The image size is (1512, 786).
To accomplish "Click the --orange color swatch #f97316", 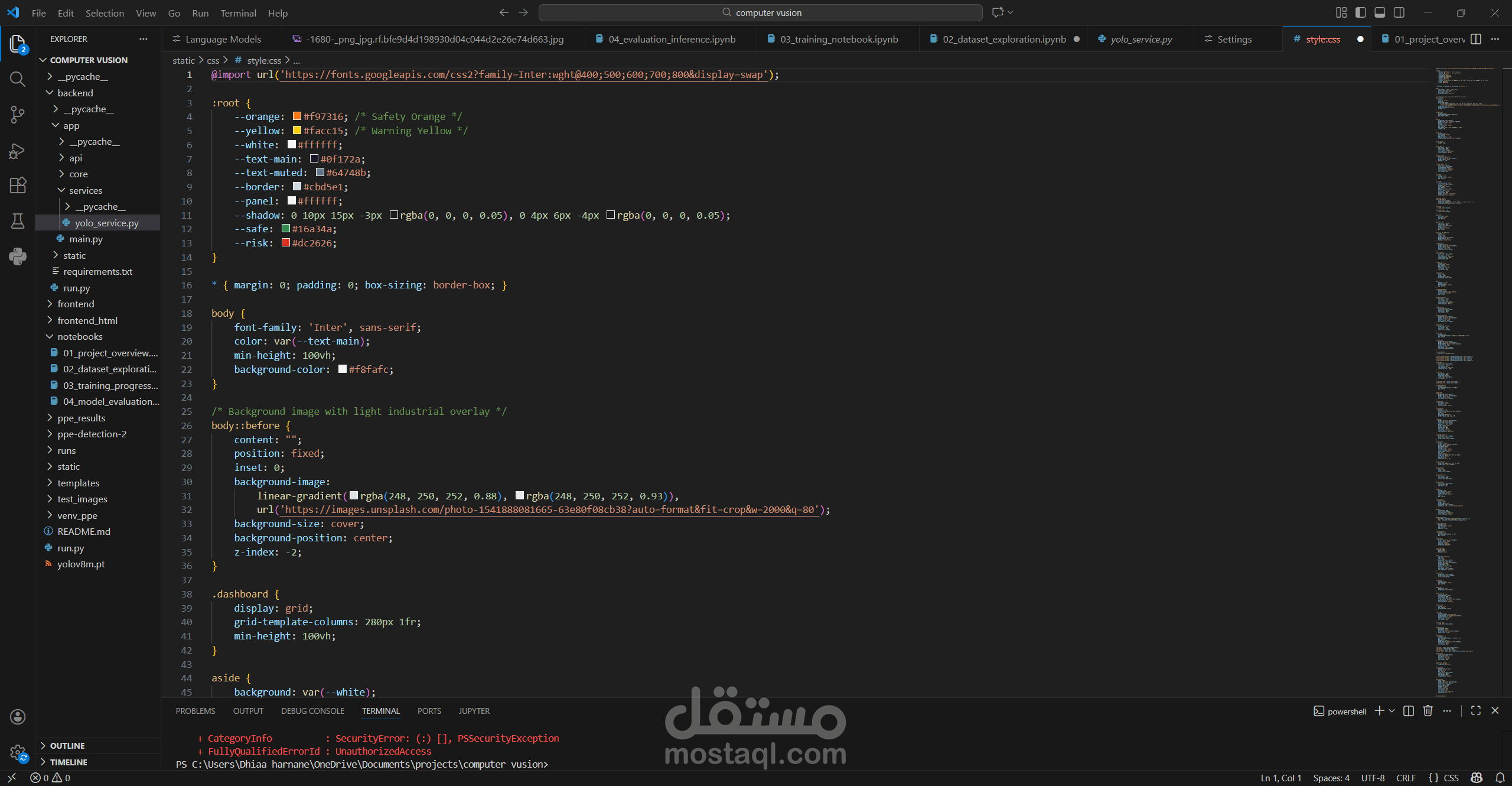I will point(297,116).
